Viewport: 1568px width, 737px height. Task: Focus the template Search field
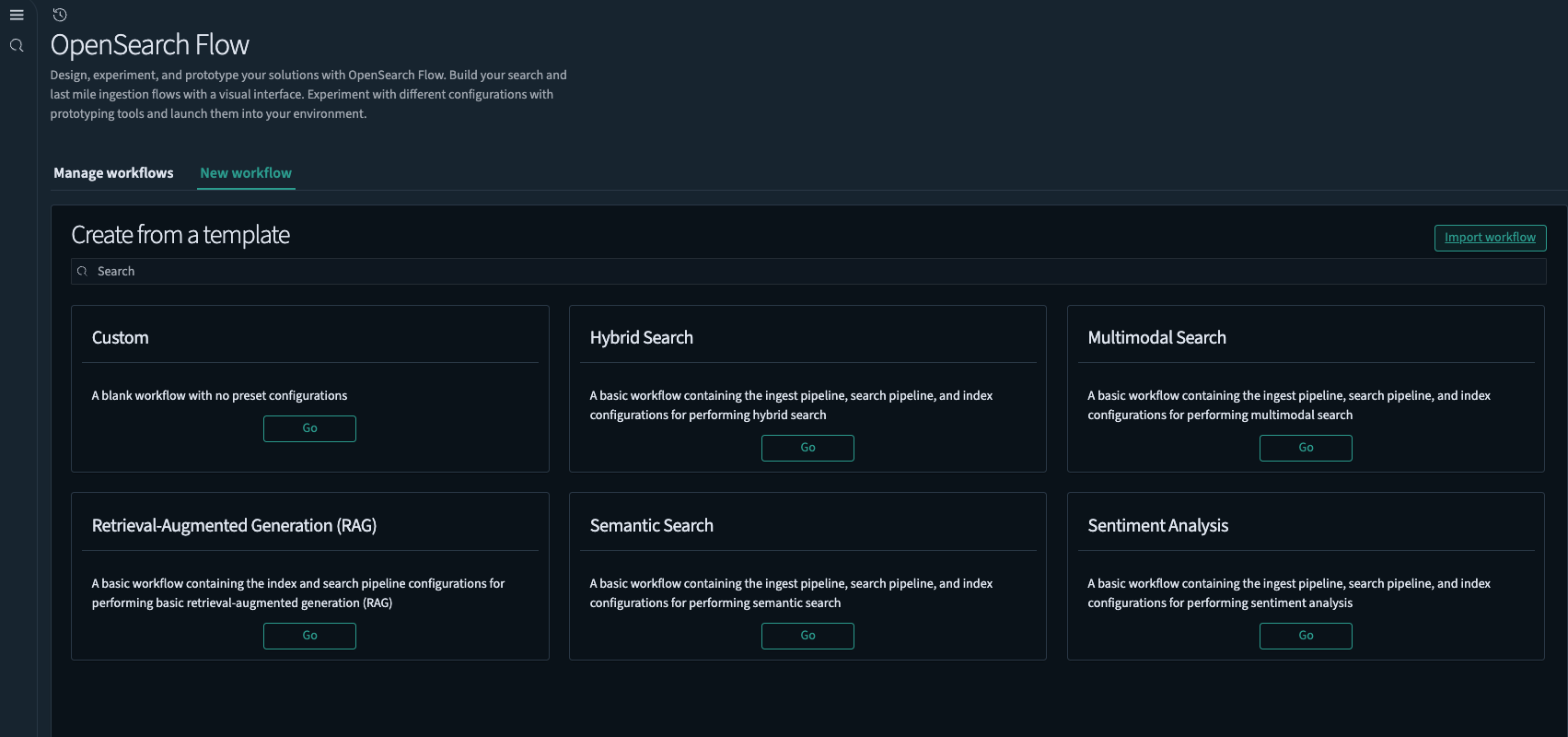pos(808,271)
